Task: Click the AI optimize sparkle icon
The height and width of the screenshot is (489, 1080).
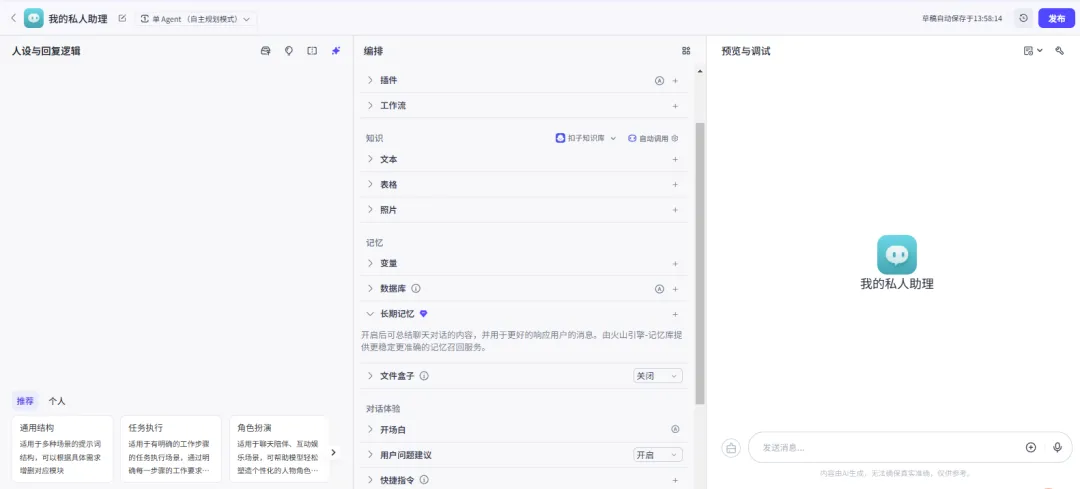Action: point(335,51)
